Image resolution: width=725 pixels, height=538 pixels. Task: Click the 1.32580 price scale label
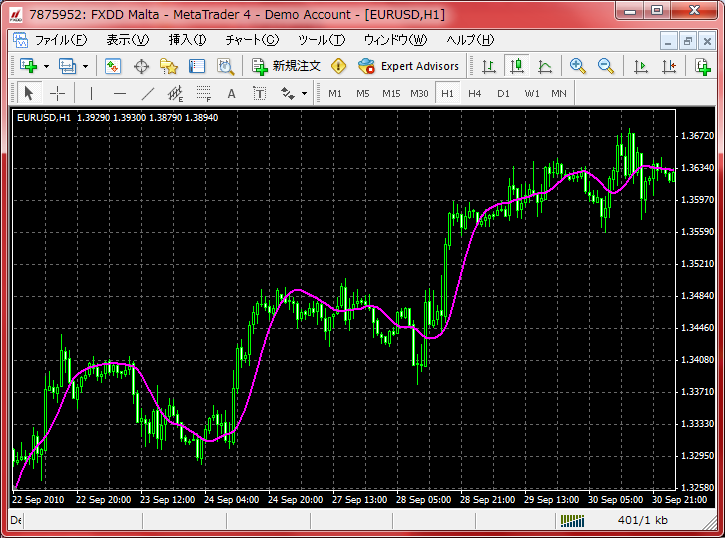pyautogui.click(x=698, y=487)
